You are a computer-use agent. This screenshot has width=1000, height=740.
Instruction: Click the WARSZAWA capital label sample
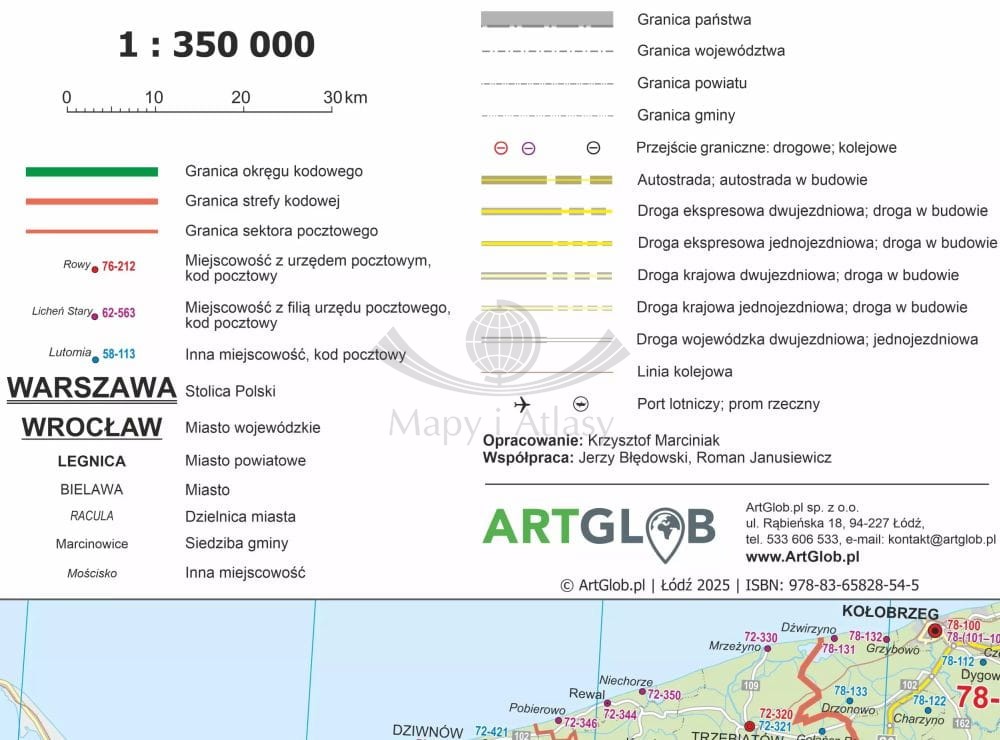[92, 388]
